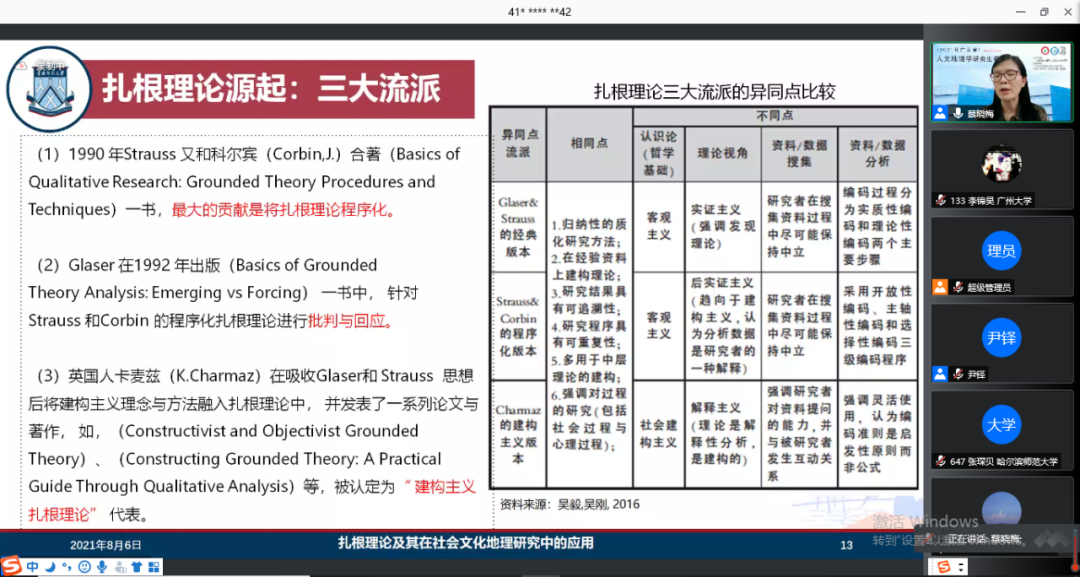1080x577 pixels.
Task: Click the table header cell 相同点
Action: click(589, 144)
